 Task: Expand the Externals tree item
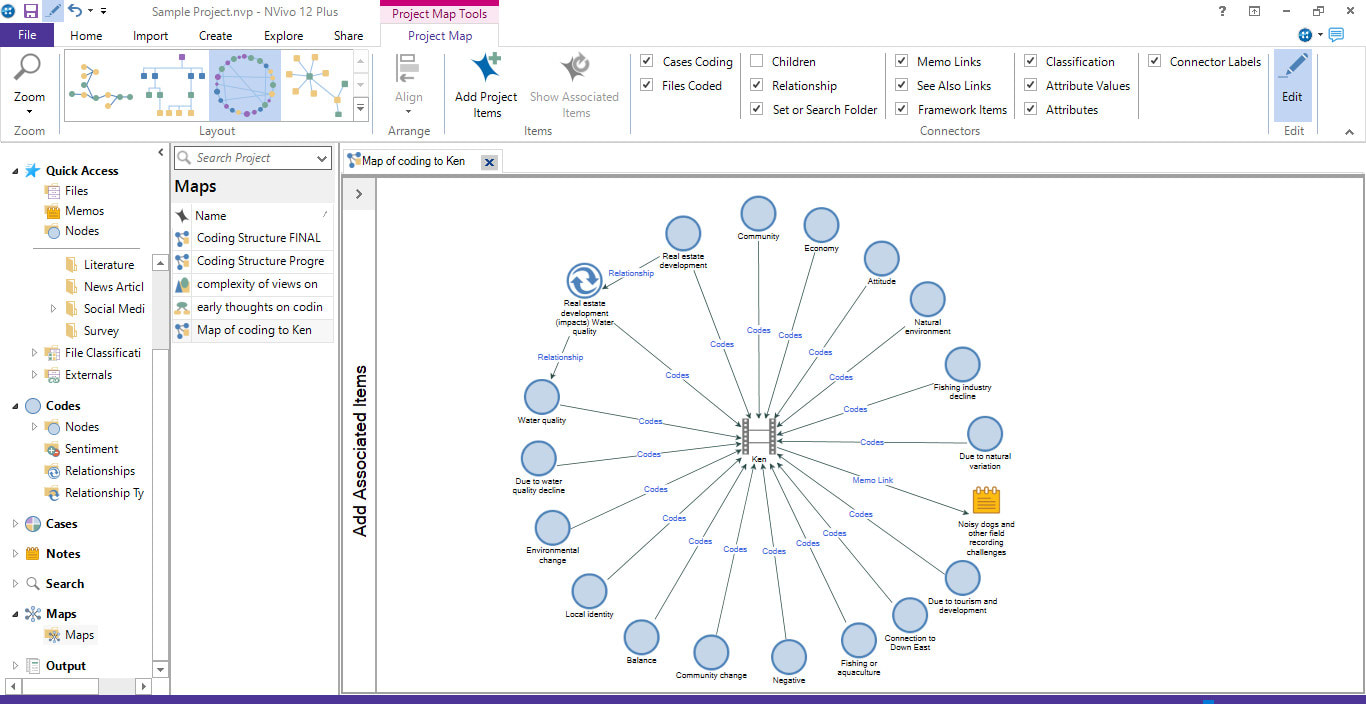point(34,375)
